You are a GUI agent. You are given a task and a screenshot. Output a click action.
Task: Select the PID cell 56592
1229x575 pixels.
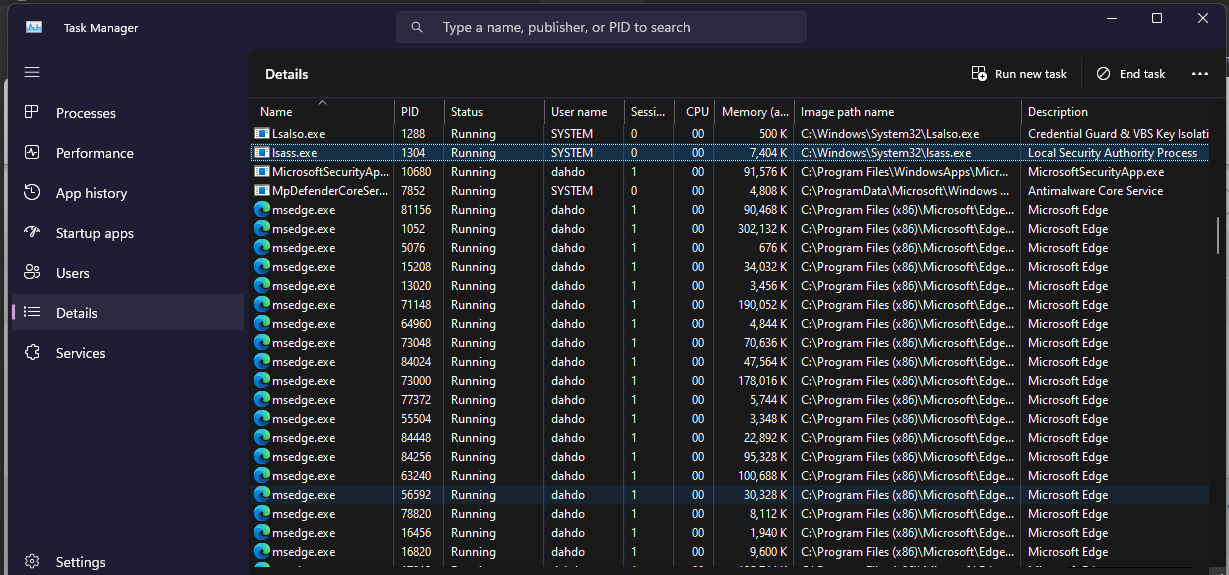(x=416, y=495)
